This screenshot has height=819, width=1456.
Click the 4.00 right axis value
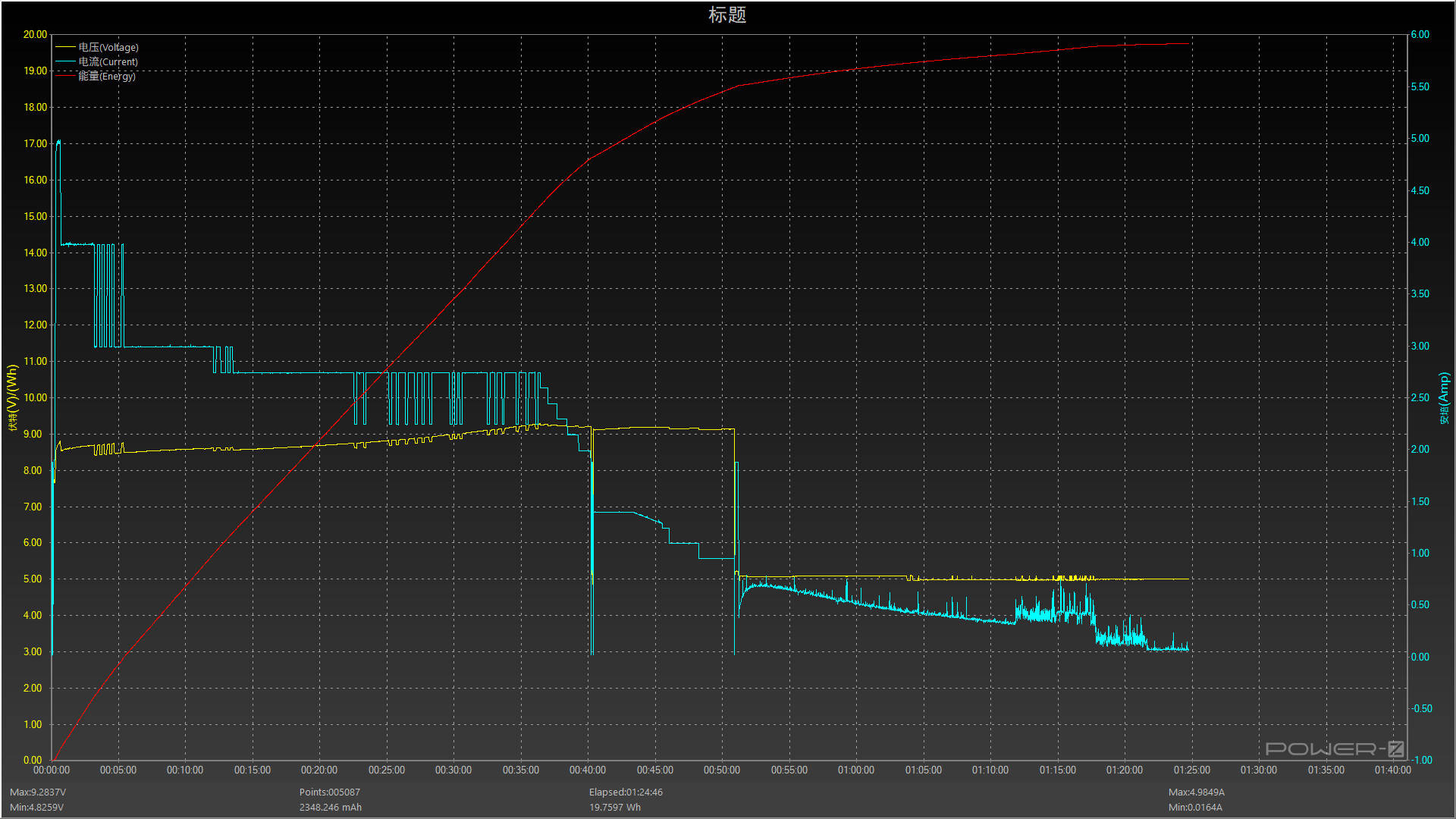(1420, 242)
